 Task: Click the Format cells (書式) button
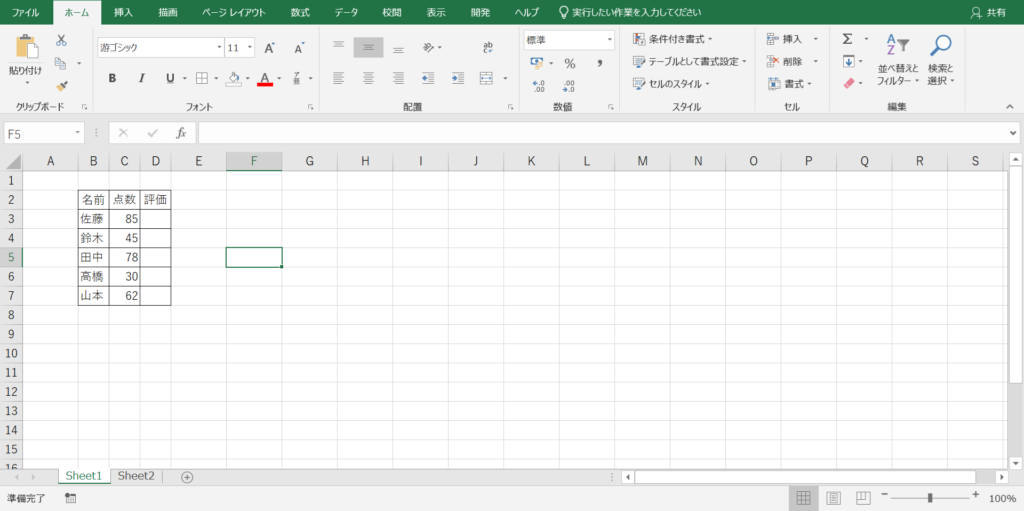tap(790, 84)
